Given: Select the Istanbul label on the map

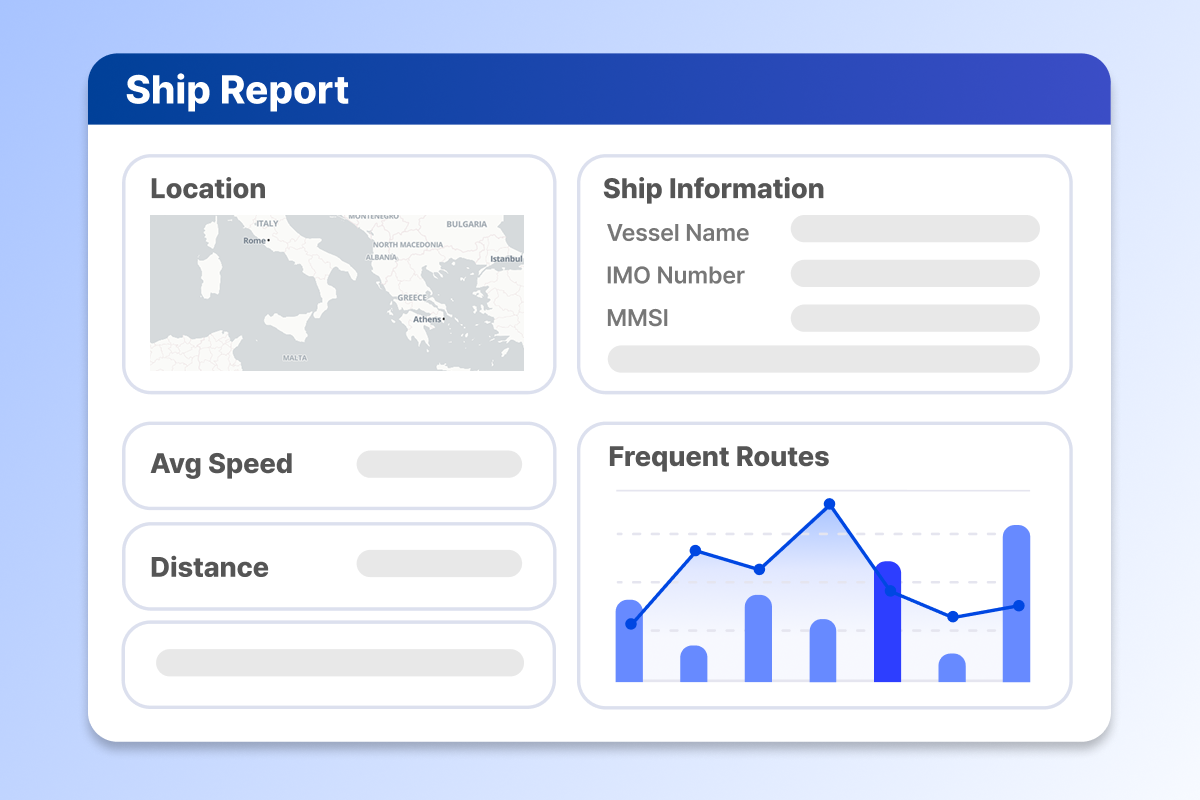Looking at the screenshot, I should (507, 259).
